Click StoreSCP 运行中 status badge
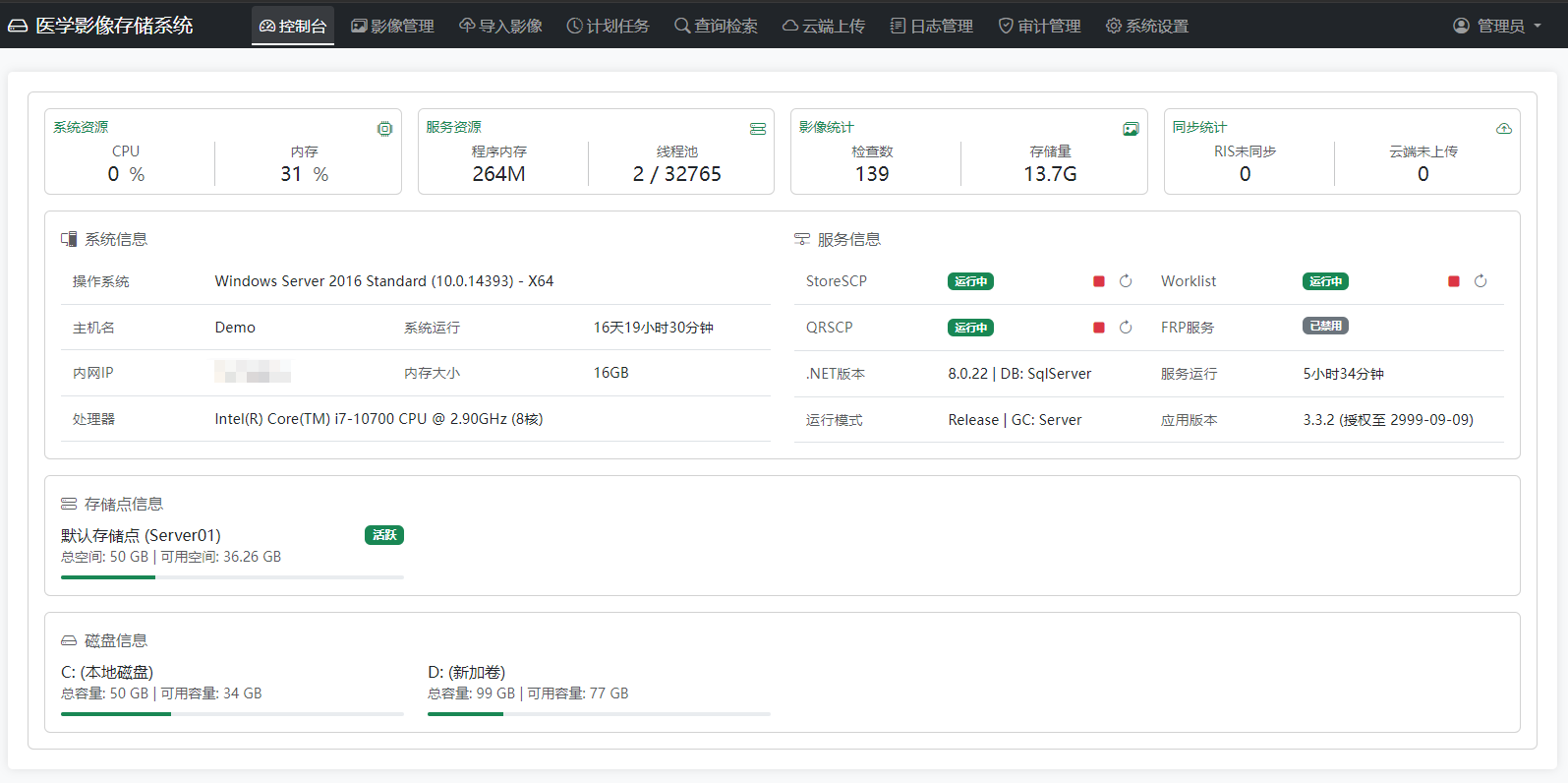The height and width of the screenshot is (783, 1568). coord(970,281)
